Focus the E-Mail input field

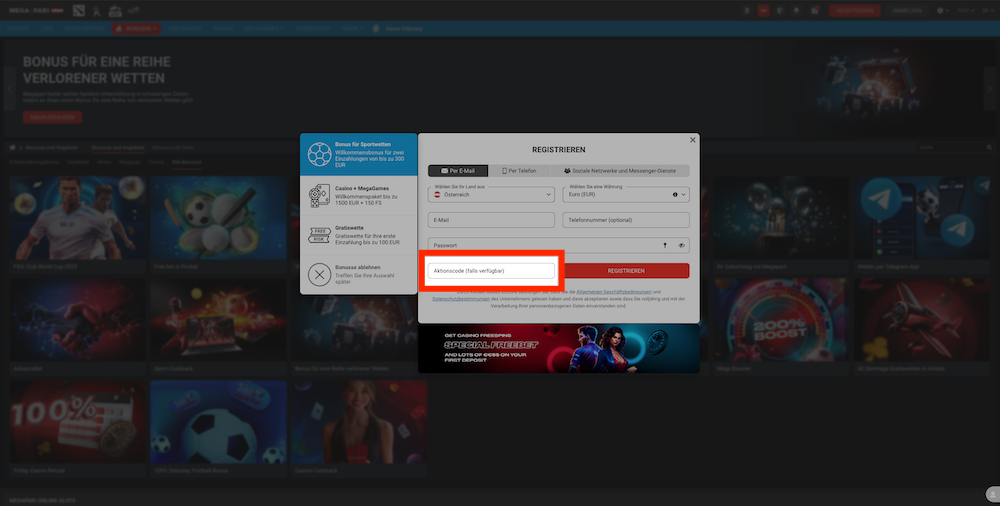point(491,220)
